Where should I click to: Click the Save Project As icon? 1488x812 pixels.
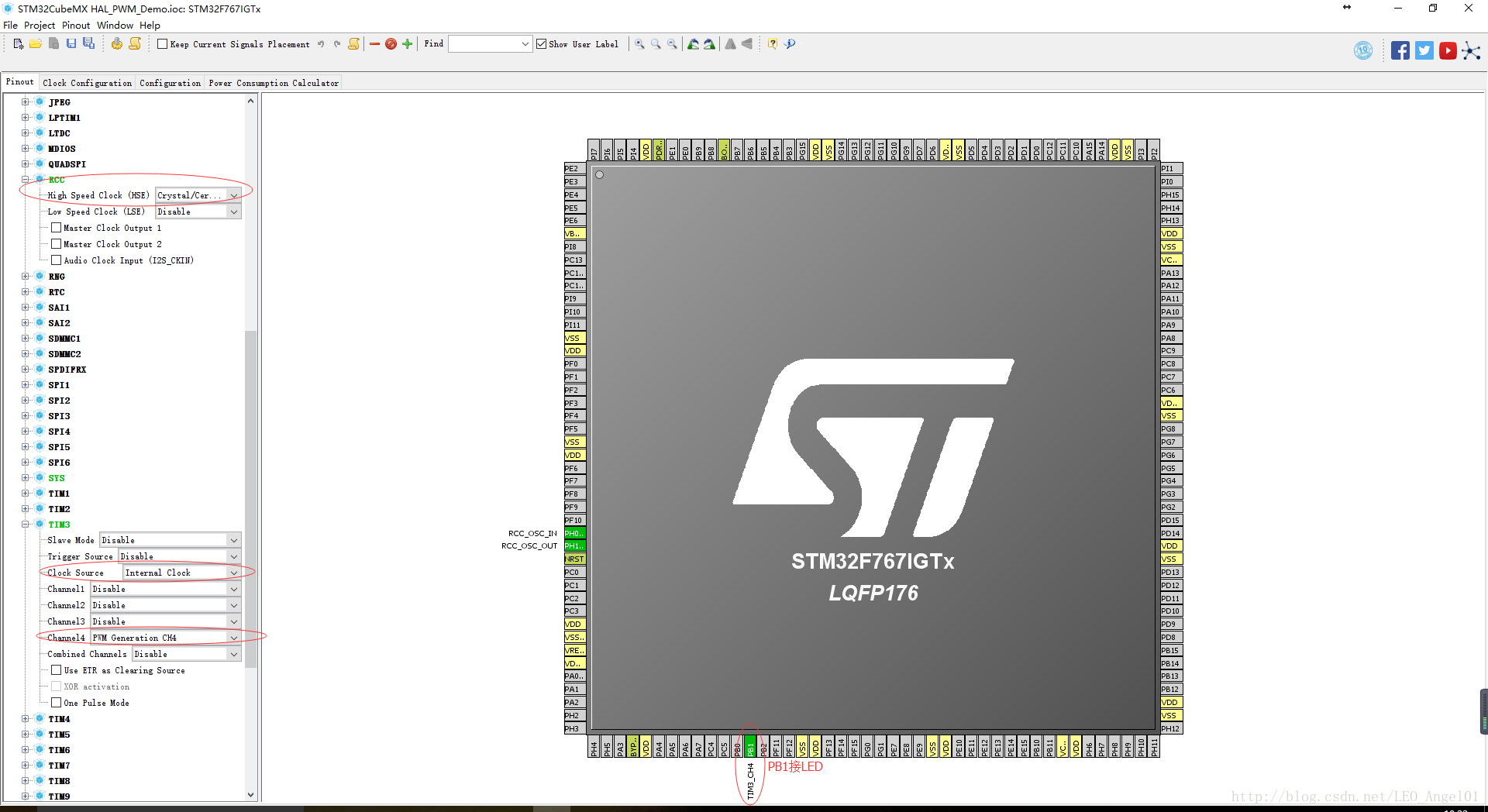(88, 44)
